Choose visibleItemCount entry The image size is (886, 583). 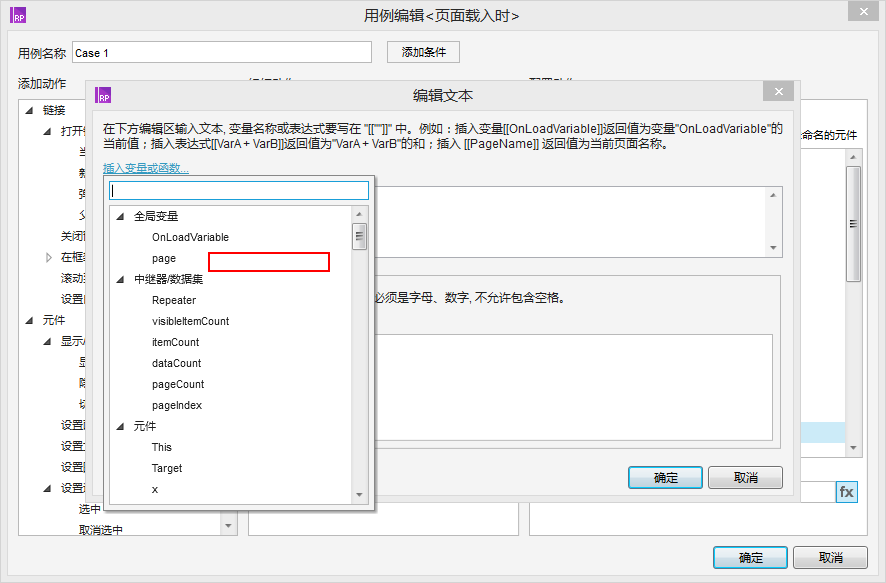(x=190, y=321)
